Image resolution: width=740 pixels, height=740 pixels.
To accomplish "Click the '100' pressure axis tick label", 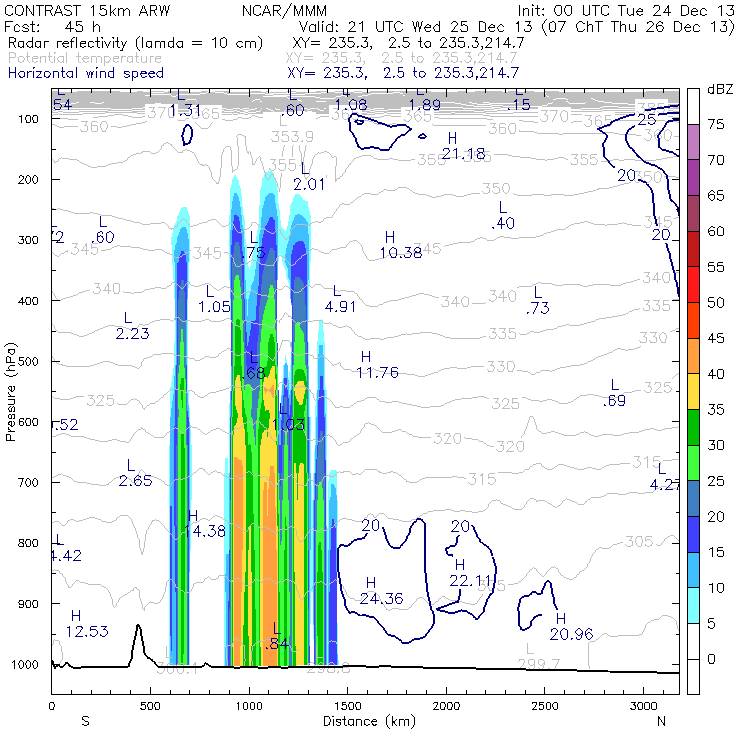I will tap(28, 119).
